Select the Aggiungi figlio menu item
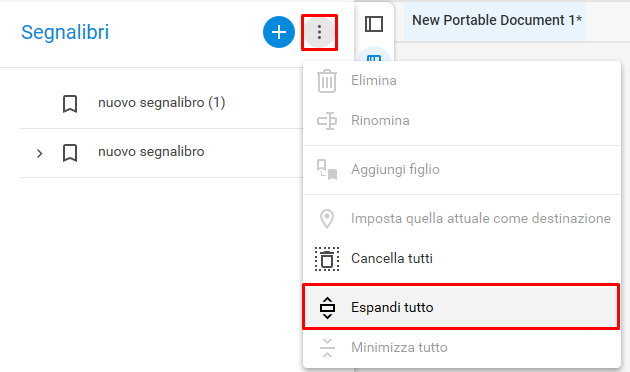The height and width of the screenshot is (372, 630). [461, 169]
